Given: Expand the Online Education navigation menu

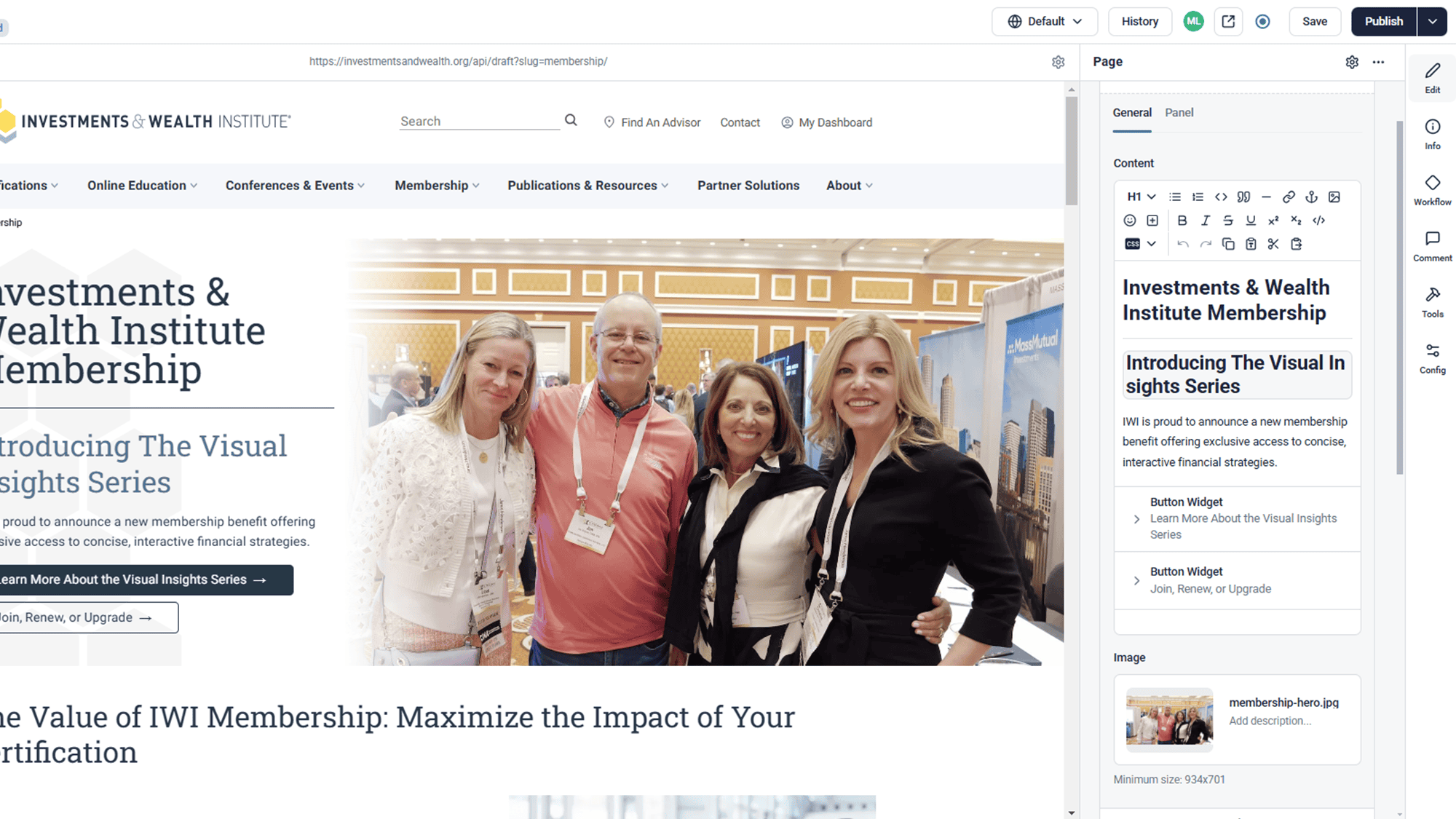Looking at the screenshot, I should pos(142,186).
